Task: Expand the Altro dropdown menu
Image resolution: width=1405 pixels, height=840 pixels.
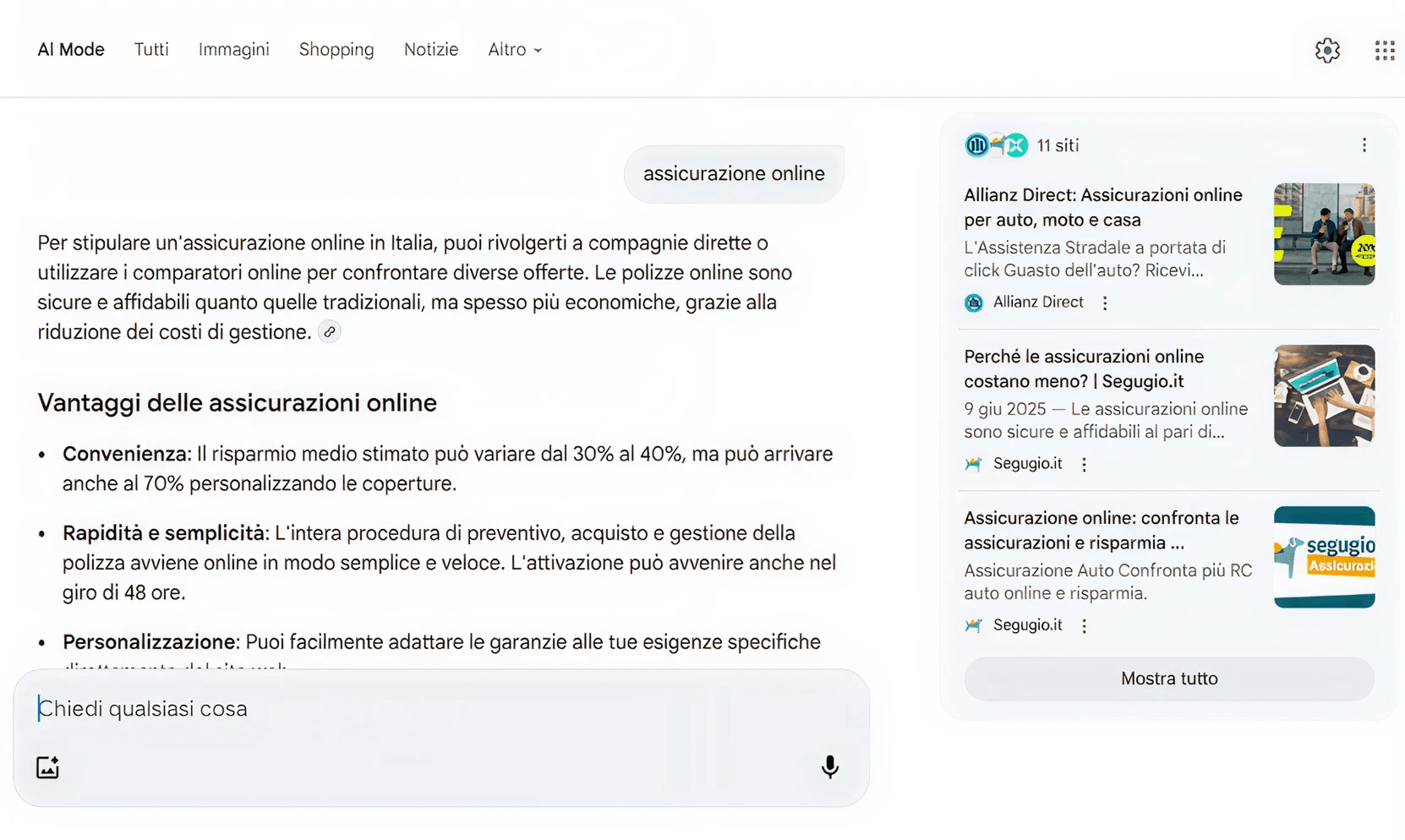Action: click(x=514, y=50)
